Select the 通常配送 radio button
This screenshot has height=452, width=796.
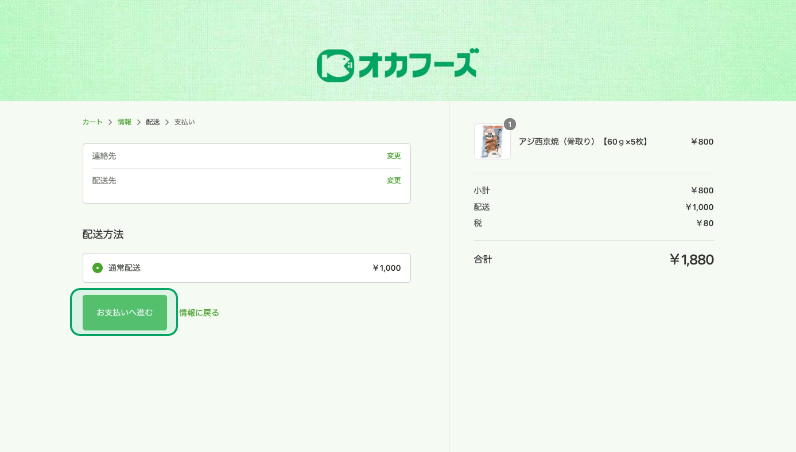[x=97, y=268]
